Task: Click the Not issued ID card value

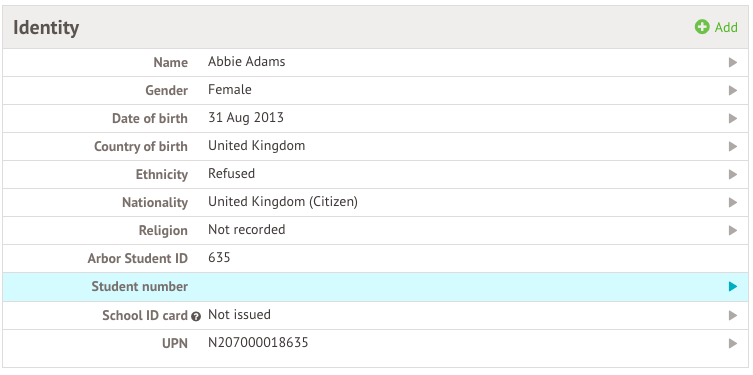Action: 239,315
